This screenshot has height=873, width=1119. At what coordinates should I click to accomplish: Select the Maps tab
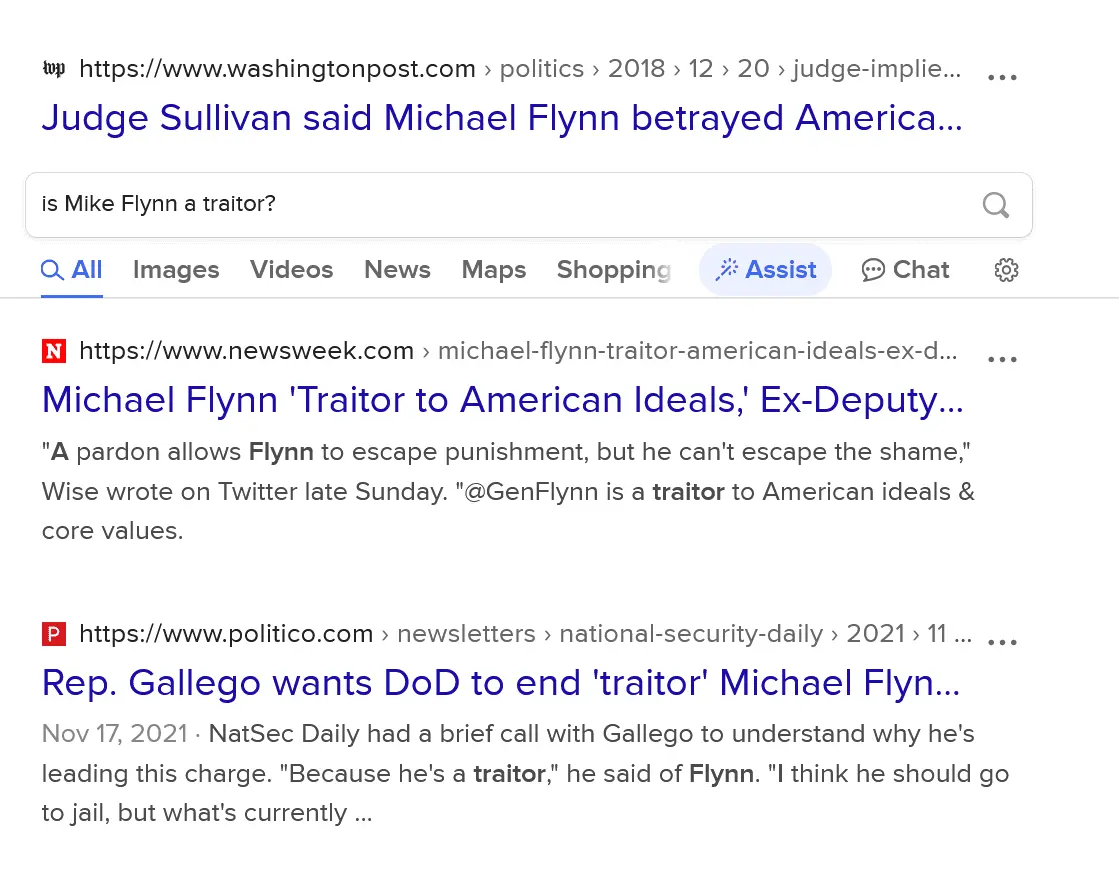pos(493,270)
